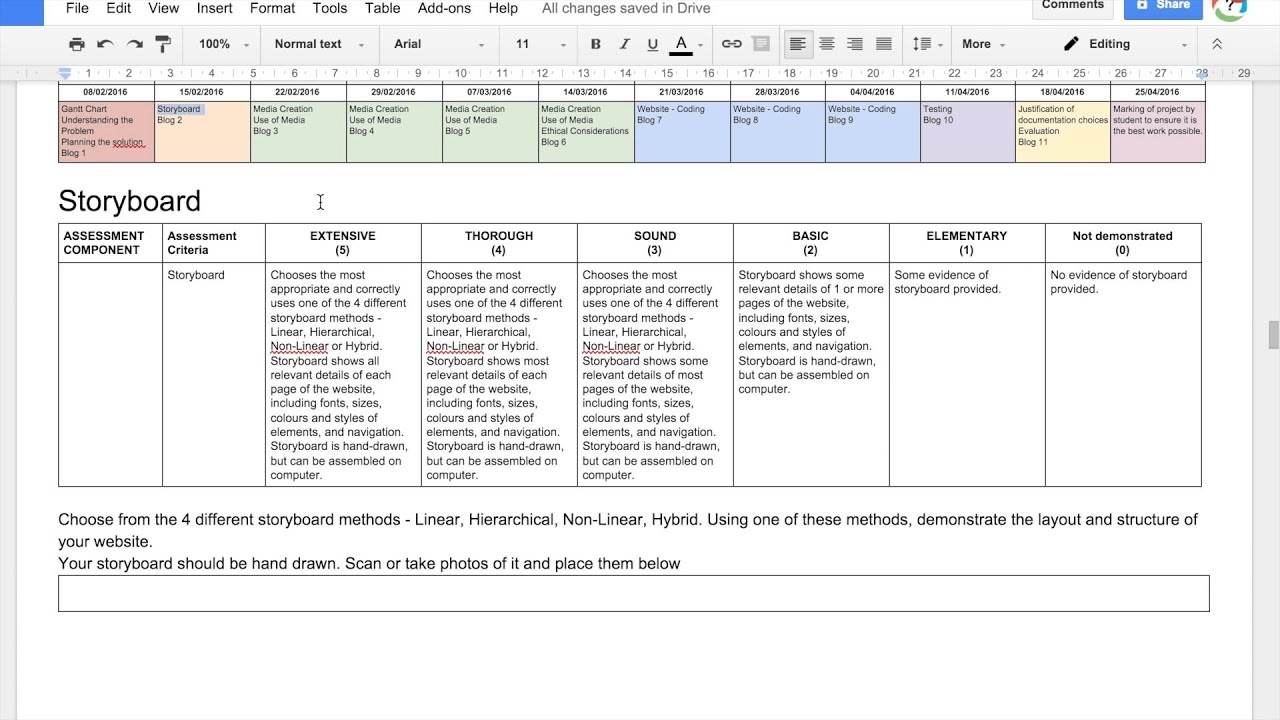
Task: Open the Help menu
Action: coord(503,8)
